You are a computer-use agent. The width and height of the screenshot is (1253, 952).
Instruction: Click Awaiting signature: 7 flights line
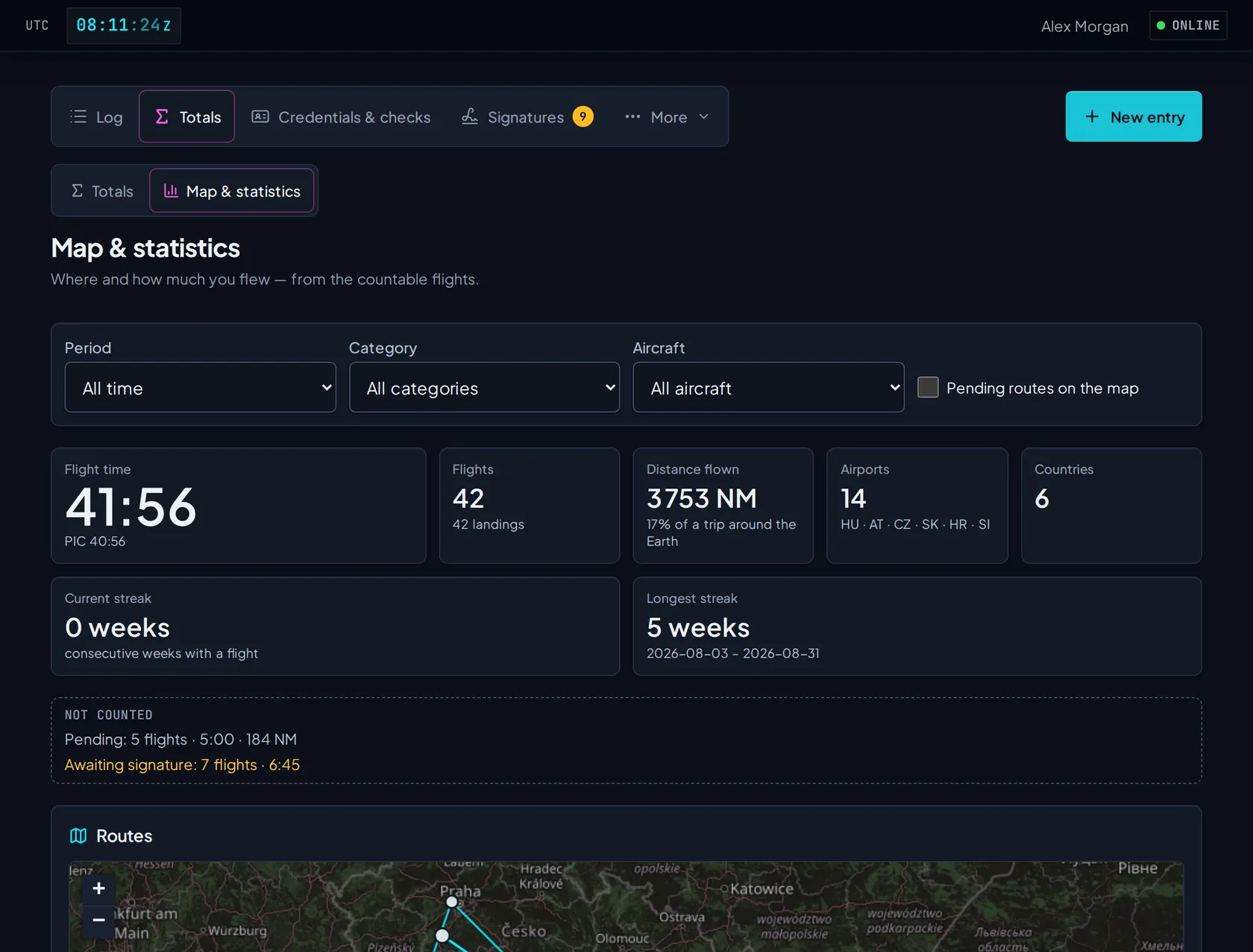182,765
